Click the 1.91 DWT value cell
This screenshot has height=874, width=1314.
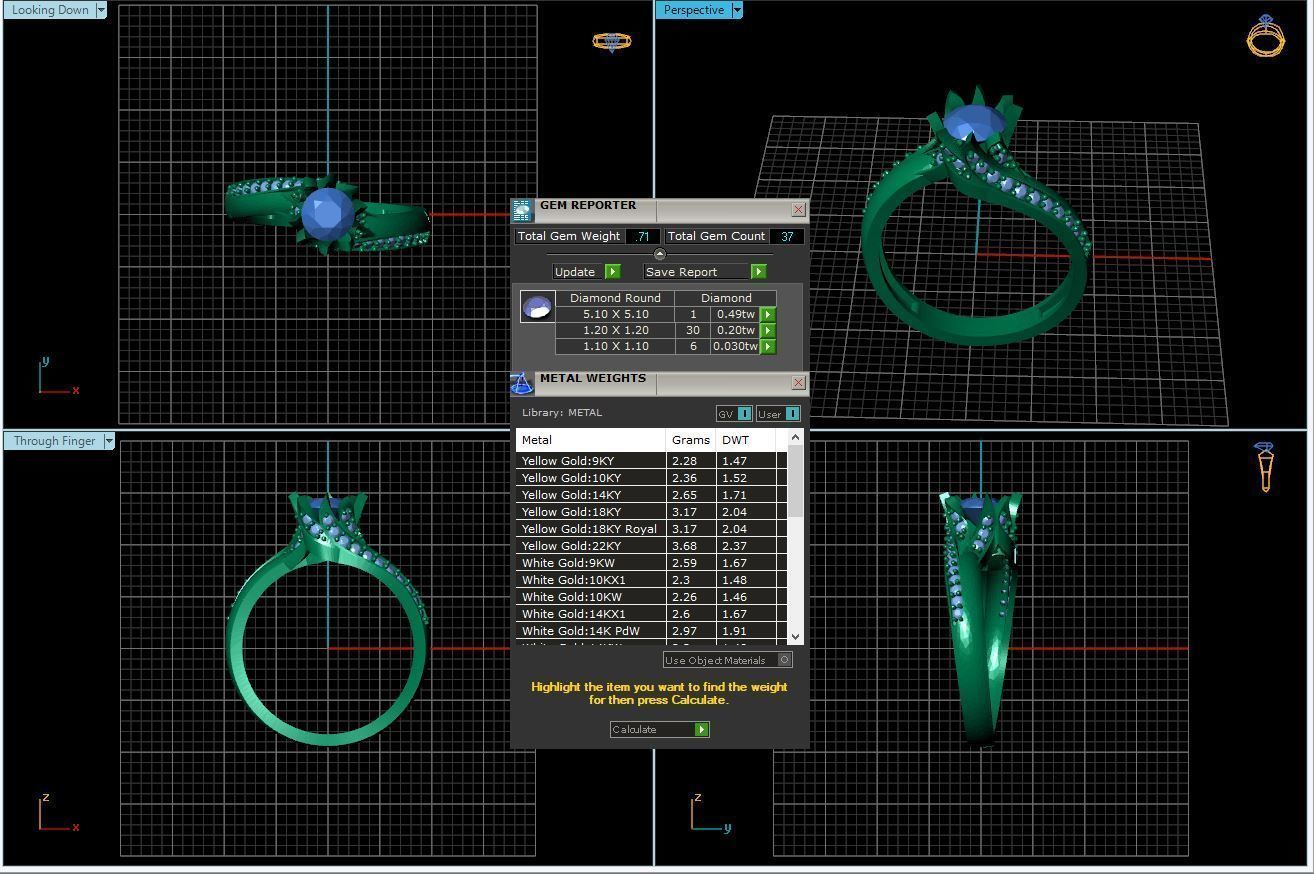[747, 631]
